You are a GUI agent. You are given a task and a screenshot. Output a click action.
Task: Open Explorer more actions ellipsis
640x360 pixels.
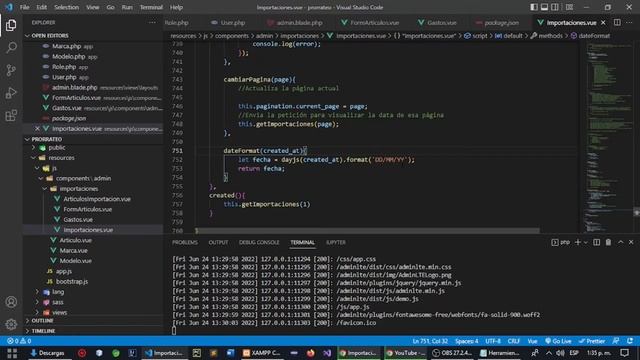[152, 22]
